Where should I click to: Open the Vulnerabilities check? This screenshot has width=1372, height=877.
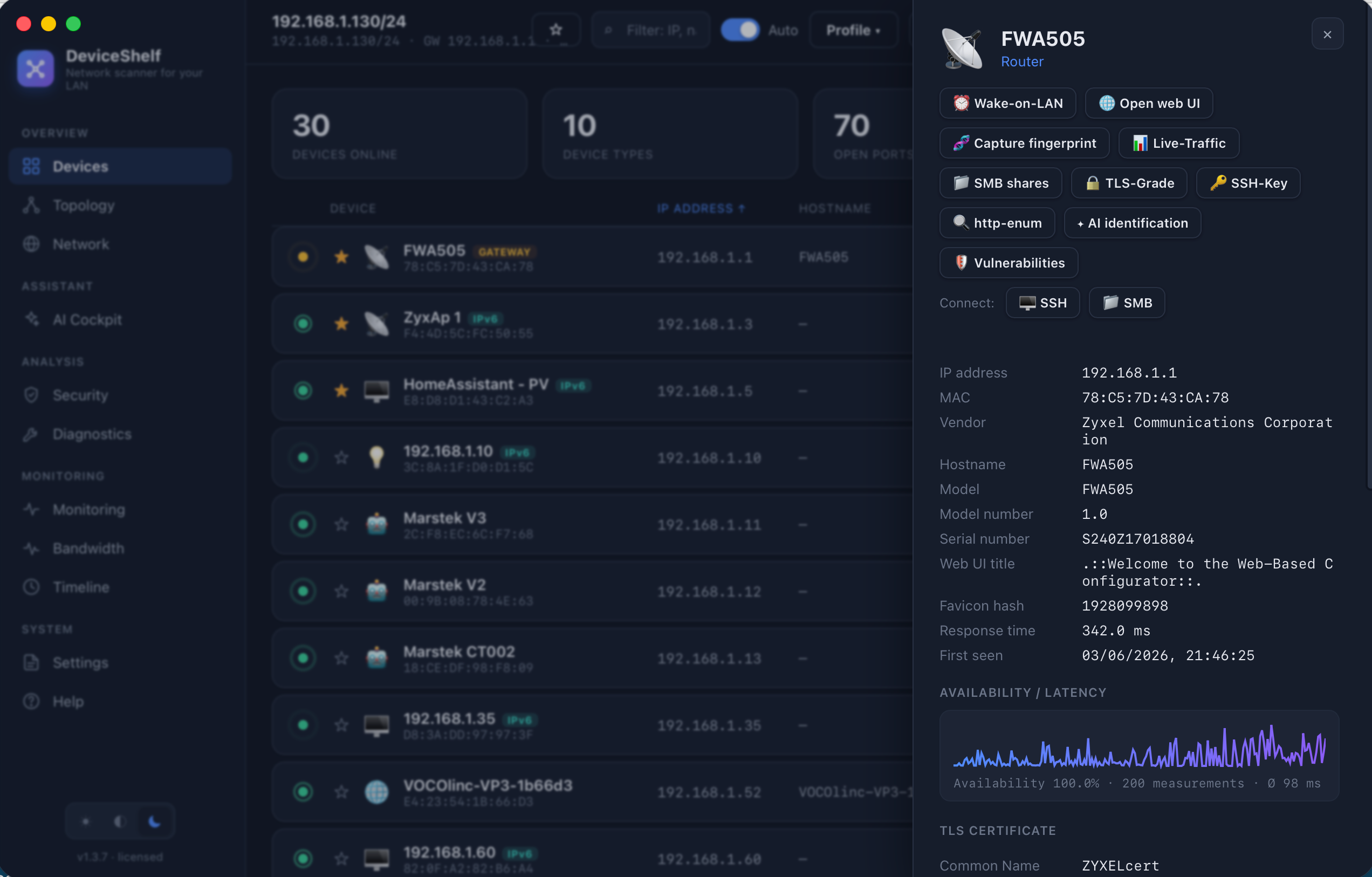coord(1009,263)
